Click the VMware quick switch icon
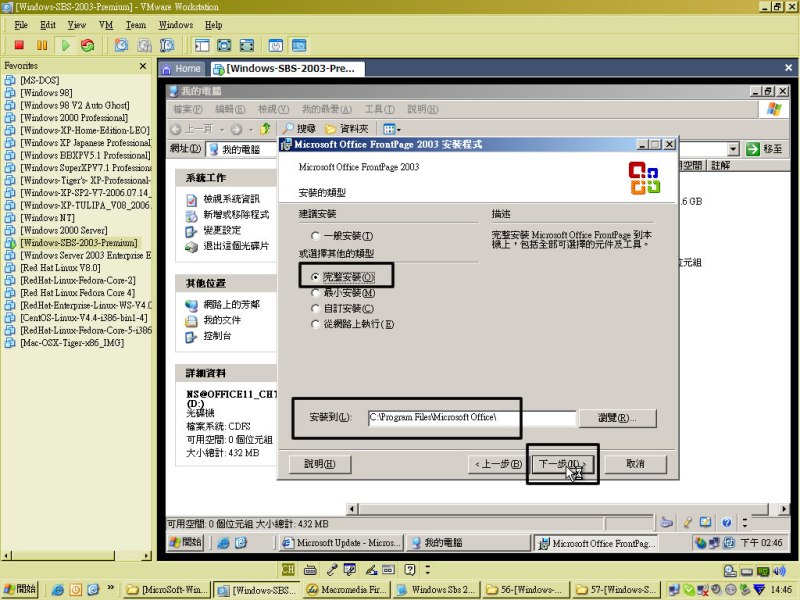 [247, 45]
